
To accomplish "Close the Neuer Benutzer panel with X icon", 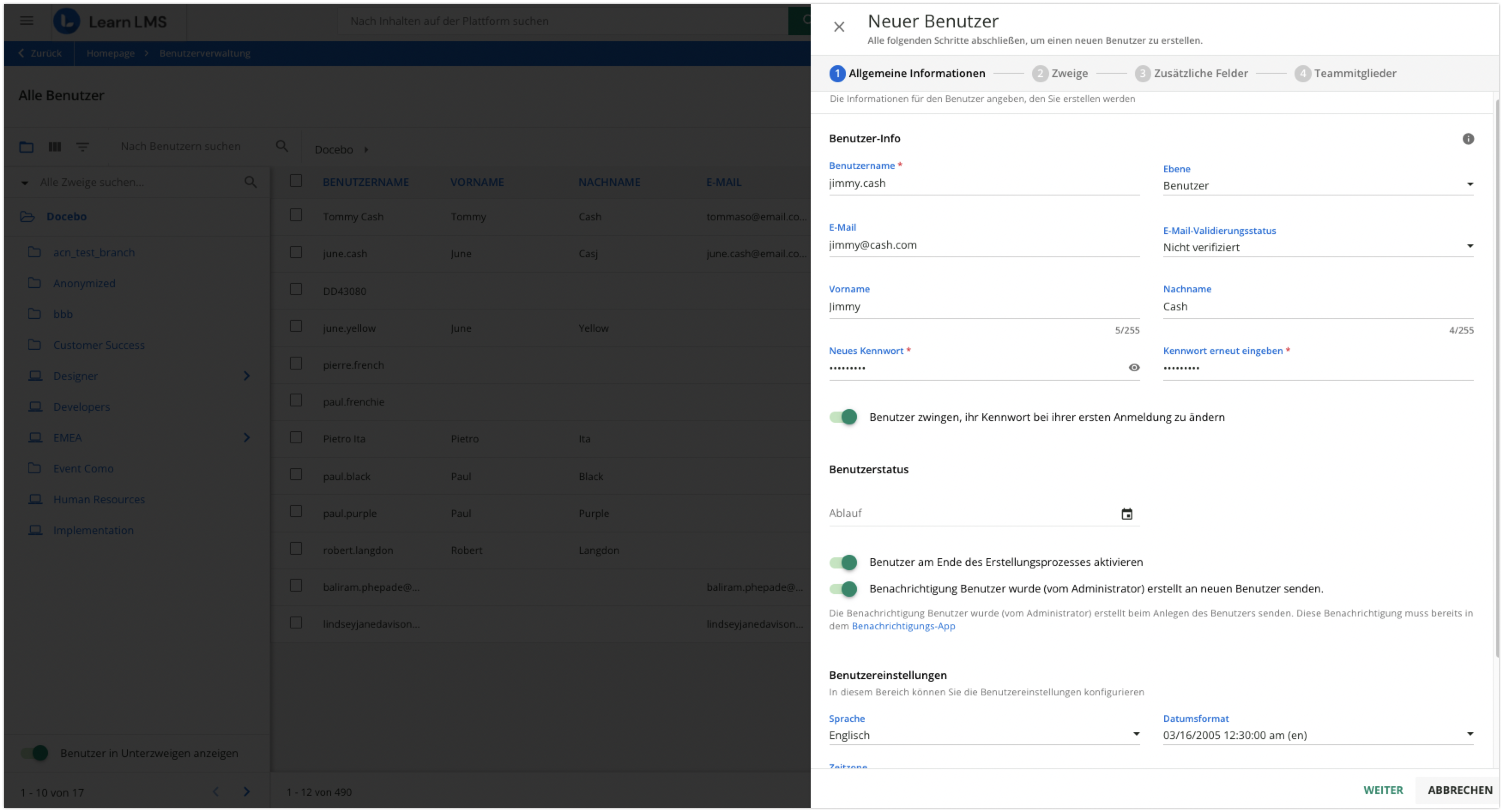I will 839,27.
